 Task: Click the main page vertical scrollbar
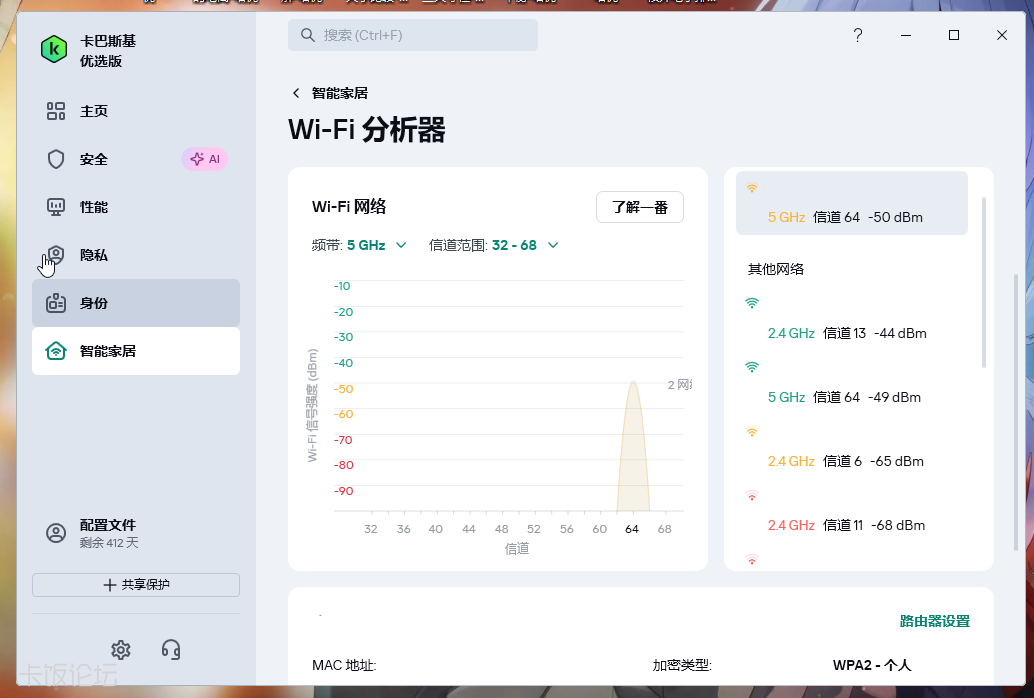1016,412
